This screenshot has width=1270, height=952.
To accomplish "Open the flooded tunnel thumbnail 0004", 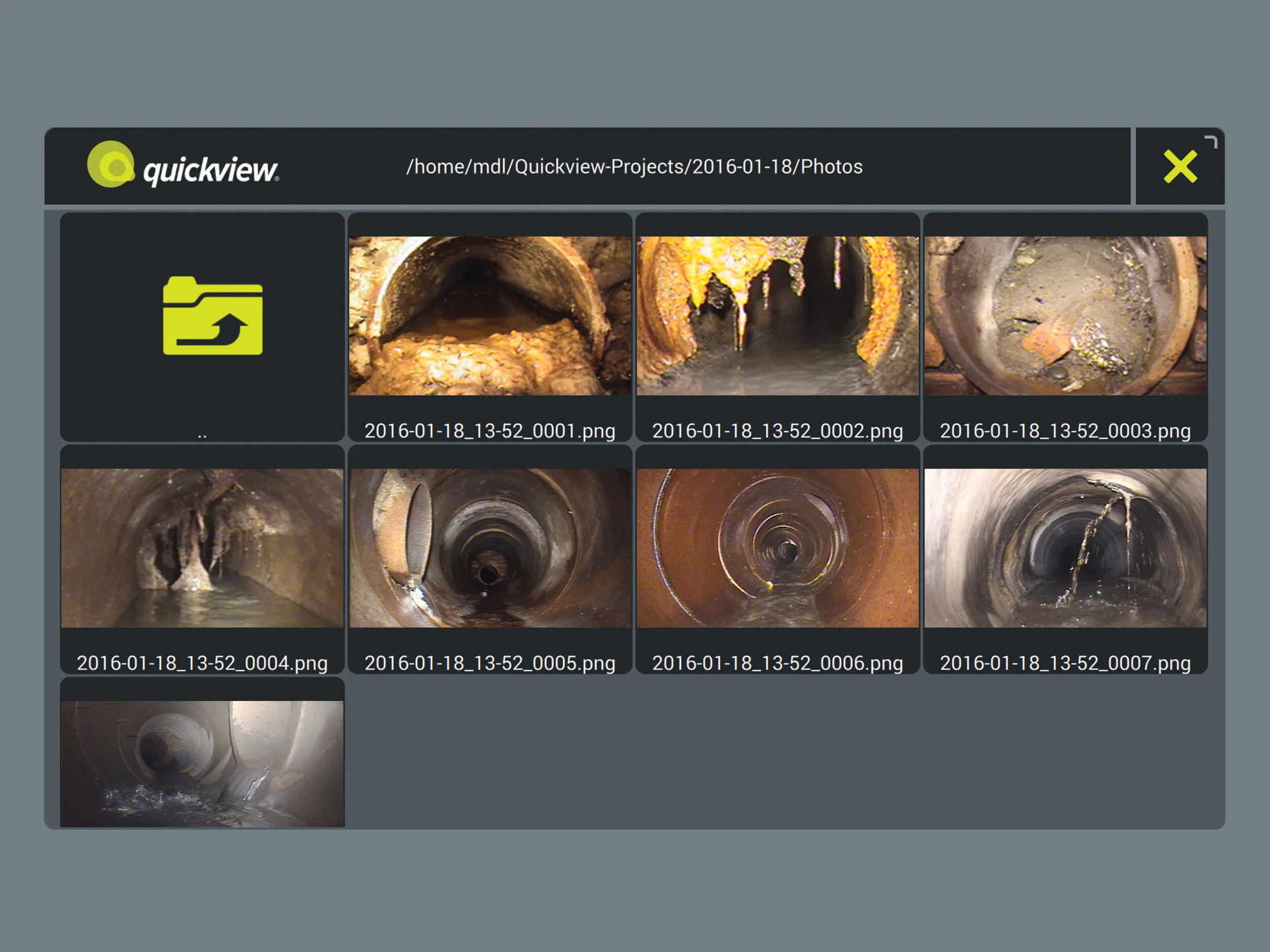I will [x=202, y=548].
